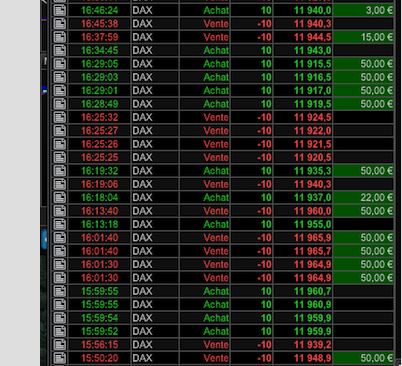
Task: Select the 11 955,0 price cell
Action: tap(303, 224)
